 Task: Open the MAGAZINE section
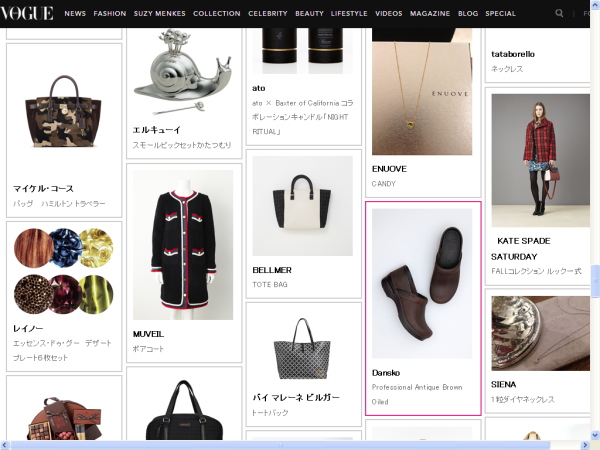(x=430, y=13)
